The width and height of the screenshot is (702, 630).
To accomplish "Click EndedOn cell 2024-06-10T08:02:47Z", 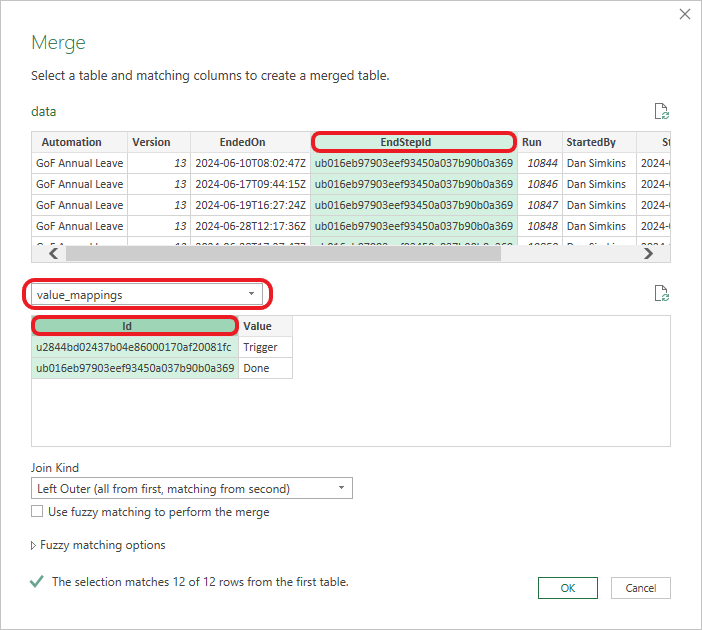I will (250, 163).
